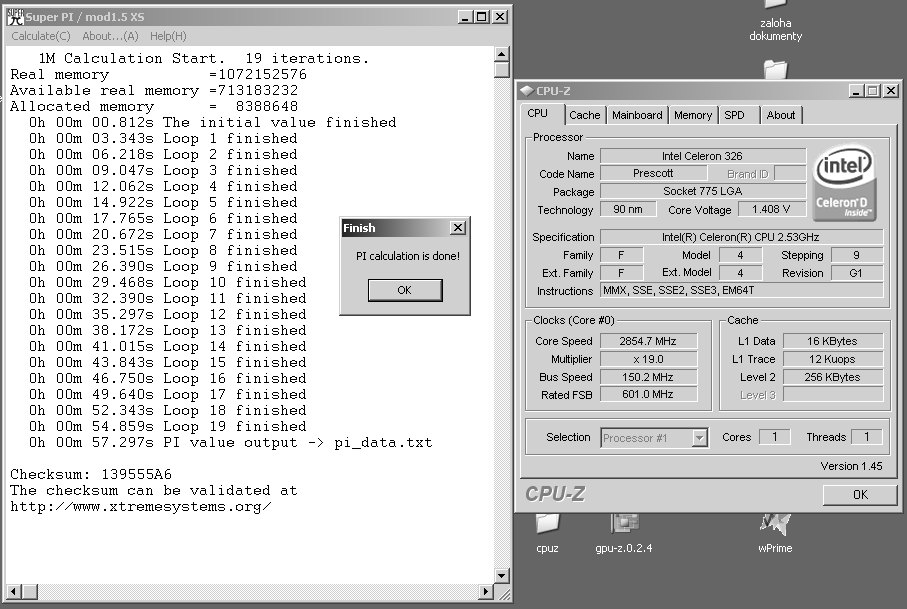Switch to the Memory tab in CPU-Z
The image size is (907, 609).
(x=693, y=115)
